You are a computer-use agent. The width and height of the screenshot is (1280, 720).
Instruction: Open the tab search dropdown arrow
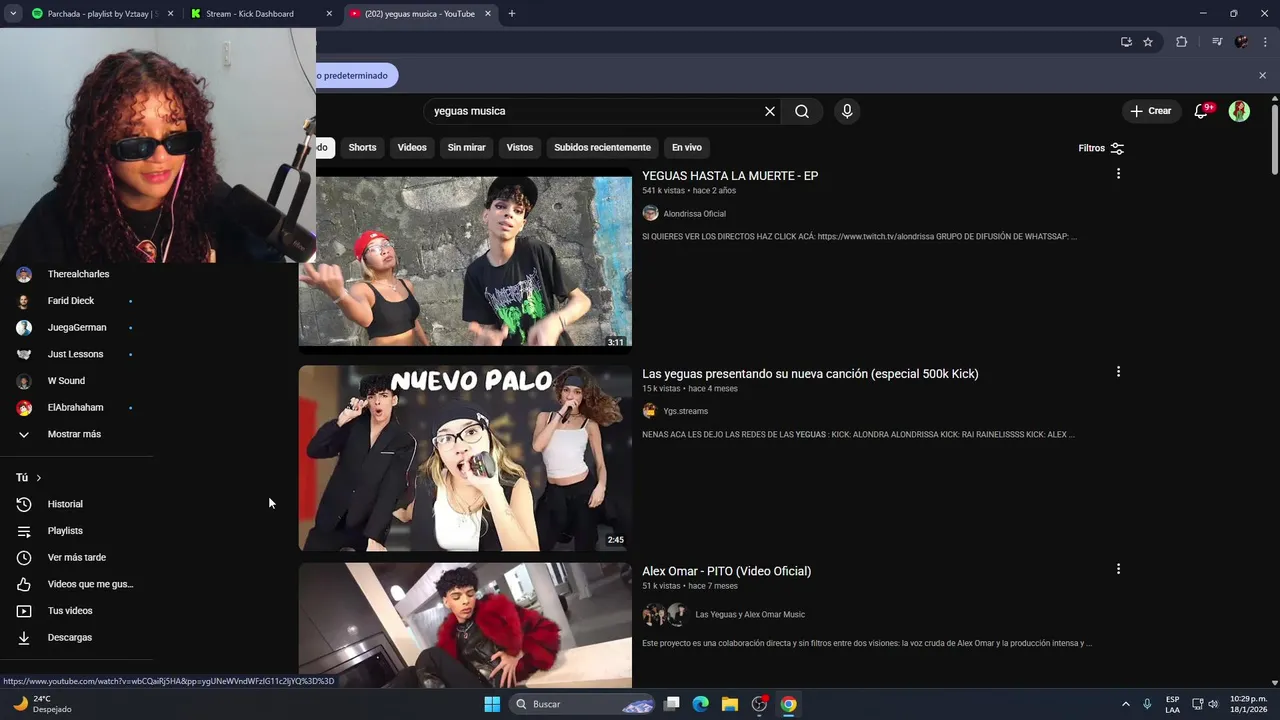[x=13, y=14]
